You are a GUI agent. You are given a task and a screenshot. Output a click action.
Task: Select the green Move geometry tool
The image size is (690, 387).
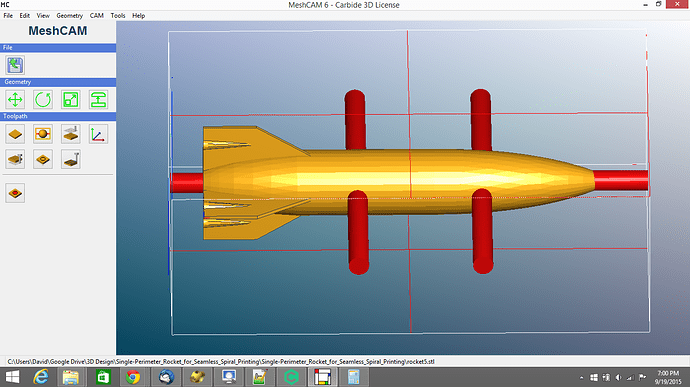(15, 100)
